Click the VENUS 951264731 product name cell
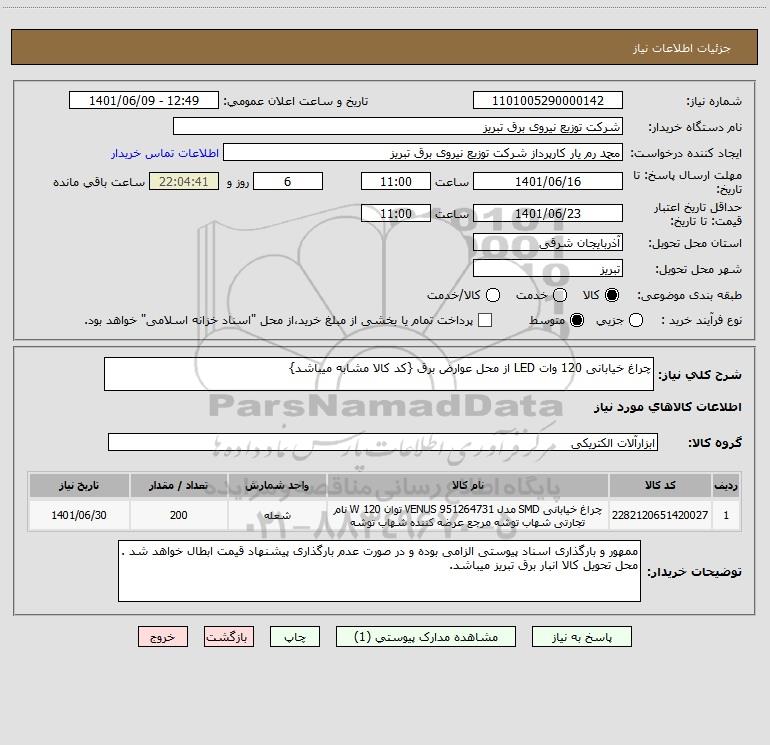The image size is (770, 745). (x=468, y=515)
